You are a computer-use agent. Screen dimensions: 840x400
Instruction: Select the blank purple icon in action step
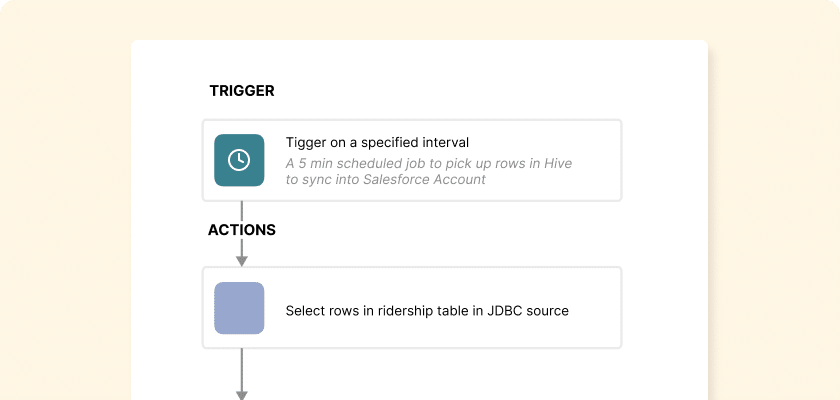tap(239, 308)
